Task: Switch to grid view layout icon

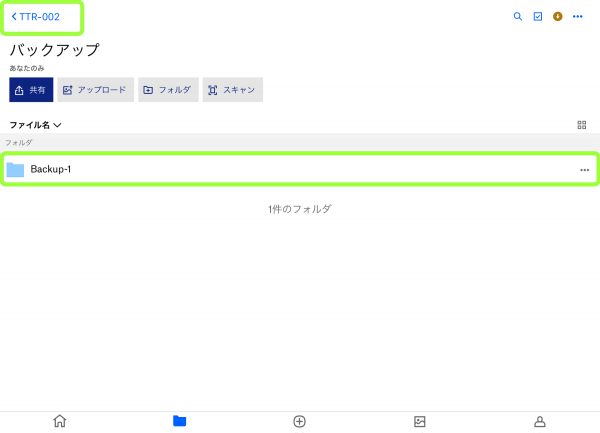Action: click(582, 125)
